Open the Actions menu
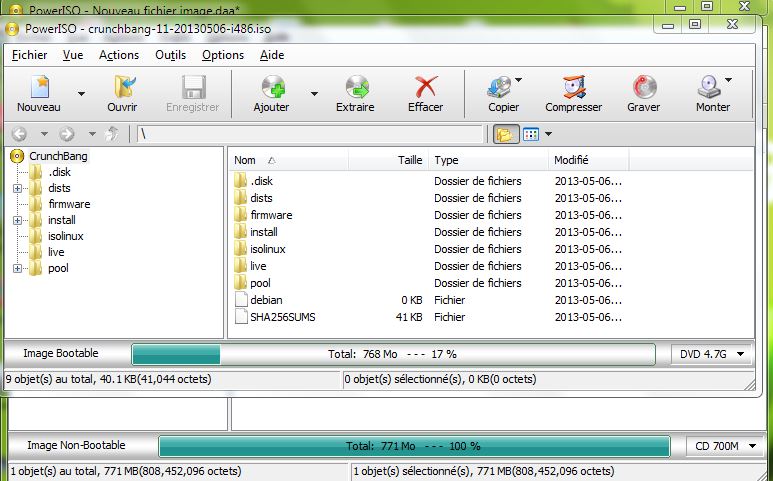Viewport: 773px width, 481px height. [x=119, y=55]
